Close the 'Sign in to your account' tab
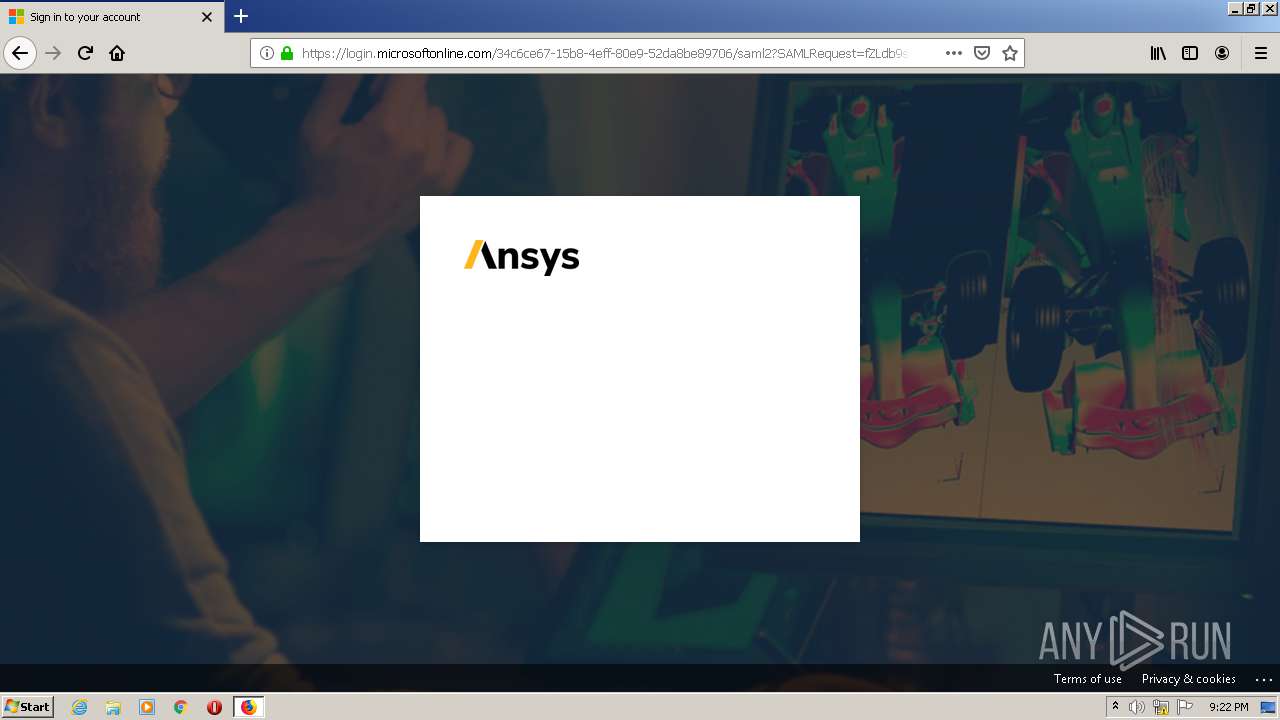Screen dimensions: 1280x720 coord(207,17)
